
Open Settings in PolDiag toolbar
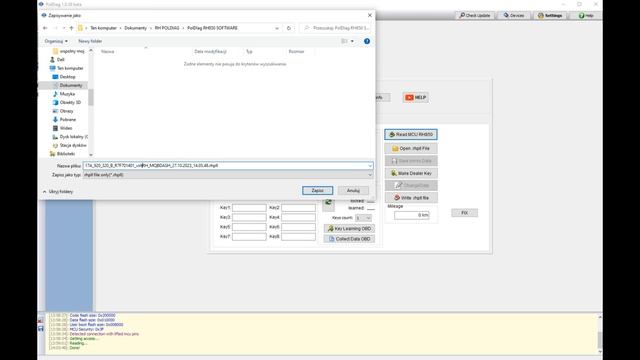point(550,16)
